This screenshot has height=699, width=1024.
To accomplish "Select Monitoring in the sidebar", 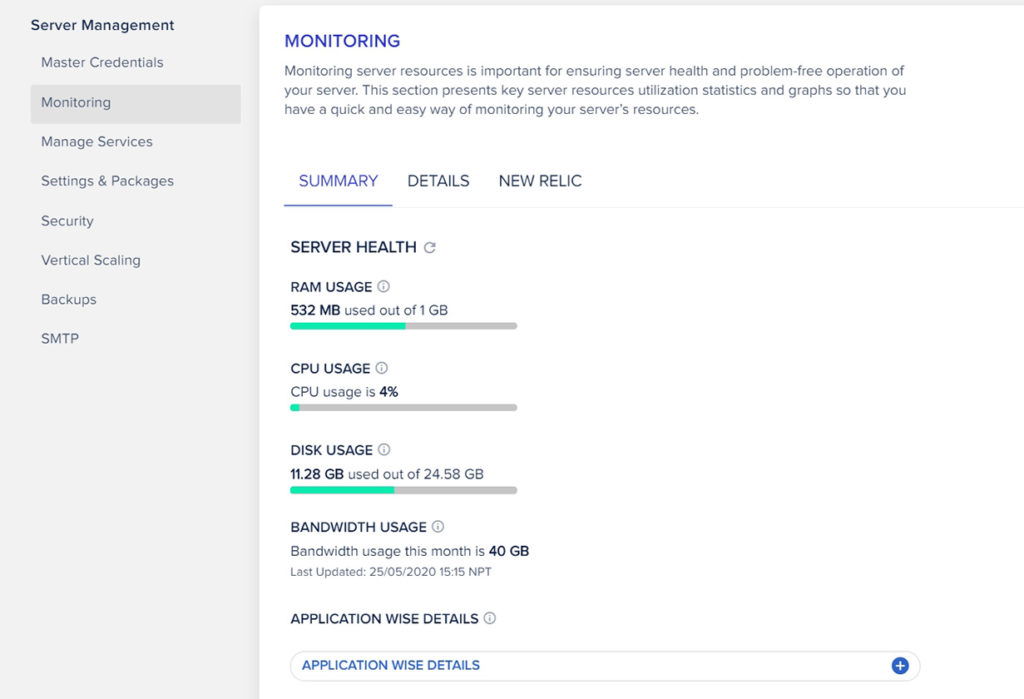I will (x=135, y=103).
